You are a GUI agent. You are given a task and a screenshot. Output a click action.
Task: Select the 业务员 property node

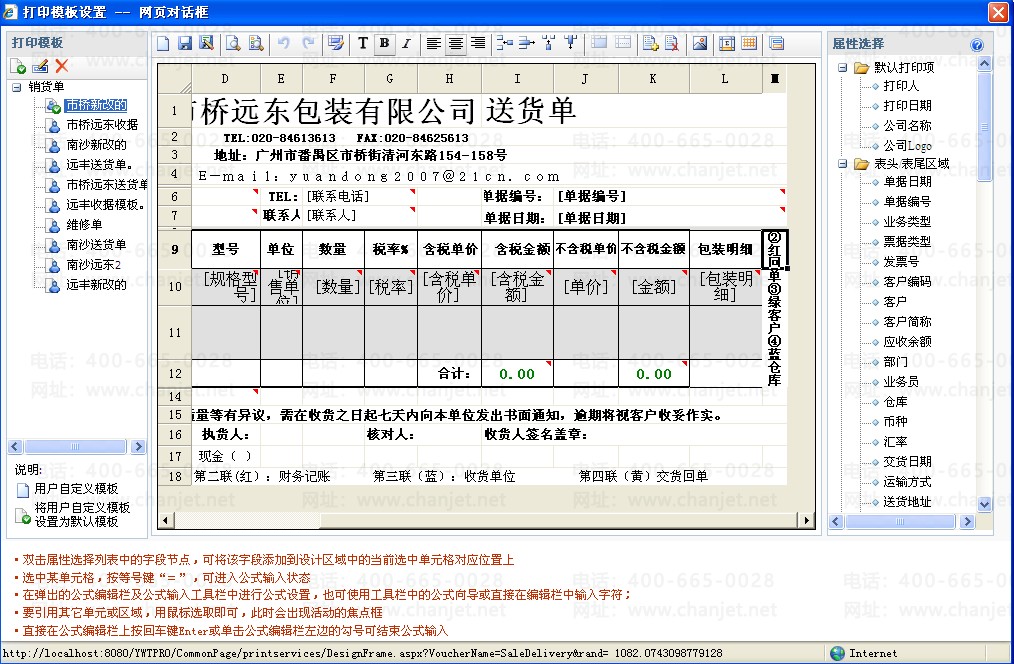tap(901, 382)
